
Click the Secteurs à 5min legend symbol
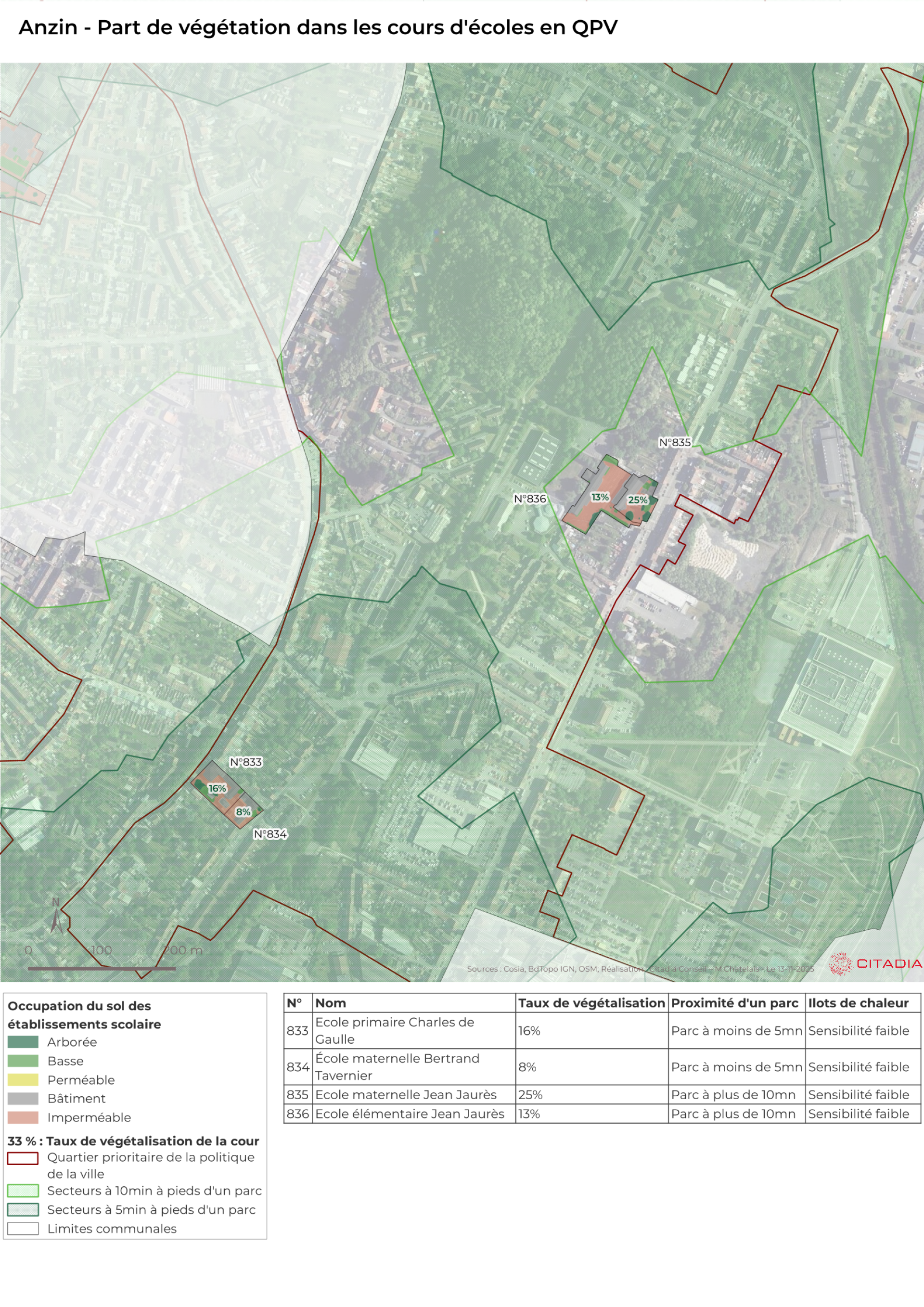(23, 1209)
